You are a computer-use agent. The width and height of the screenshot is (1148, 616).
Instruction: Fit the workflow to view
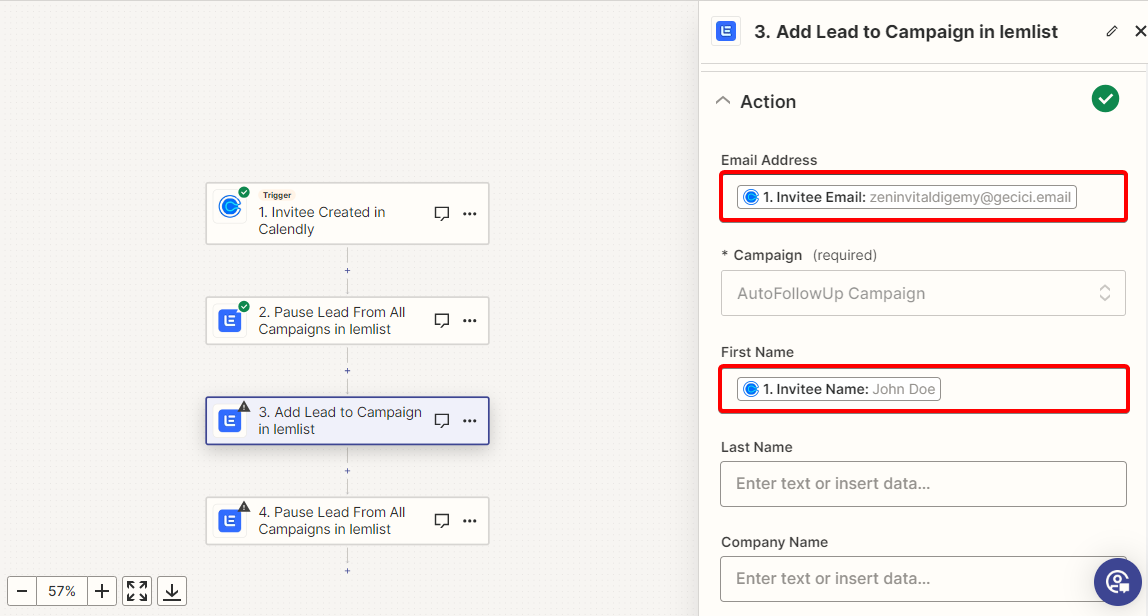137,591
